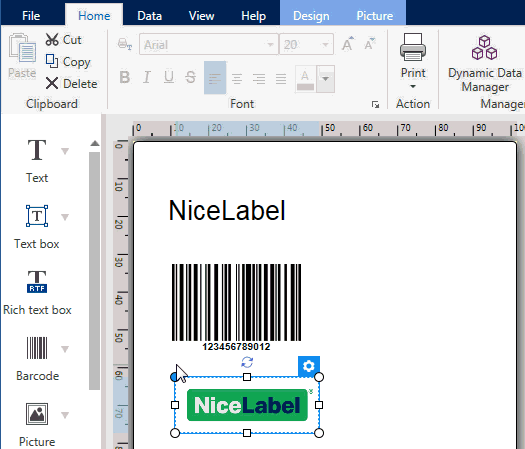Select the Text object tool
This screenshot has width=525, height=449.
pyautogui.click(x=37, y=161)
